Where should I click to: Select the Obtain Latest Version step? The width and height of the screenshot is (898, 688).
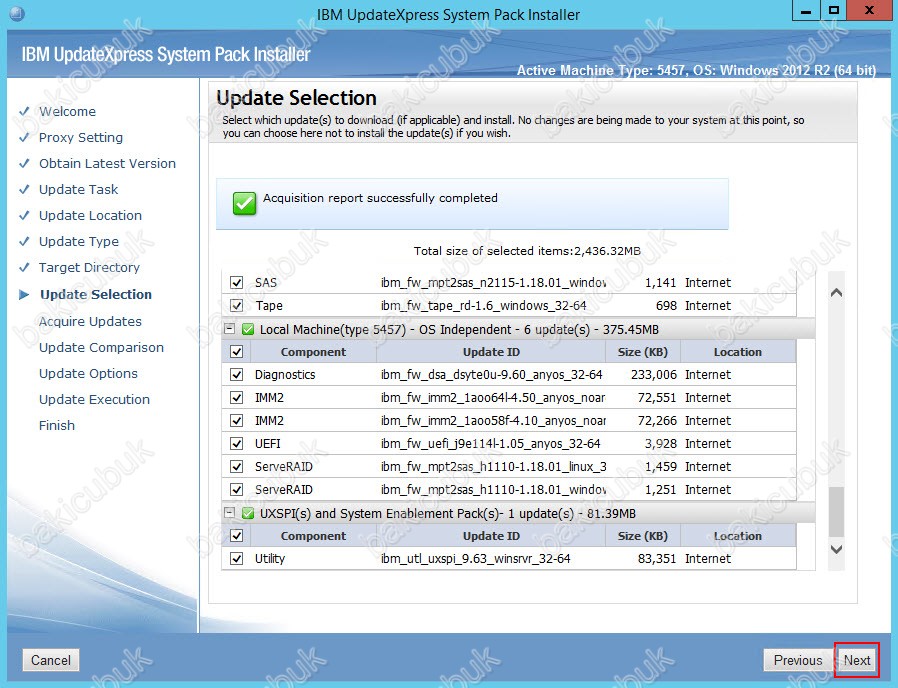(107, 163)
